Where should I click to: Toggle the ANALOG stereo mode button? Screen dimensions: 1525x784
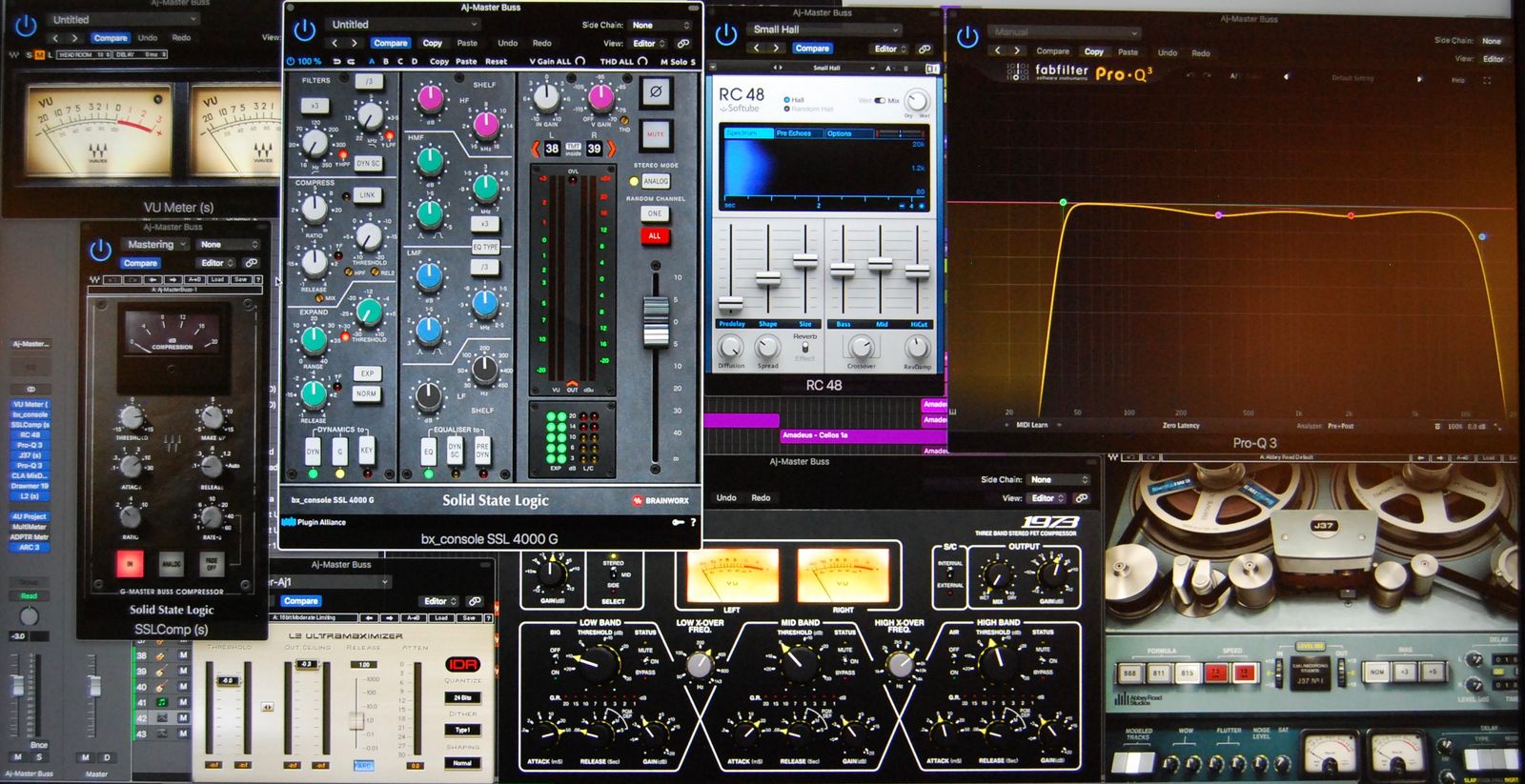[x=655, y=181]
